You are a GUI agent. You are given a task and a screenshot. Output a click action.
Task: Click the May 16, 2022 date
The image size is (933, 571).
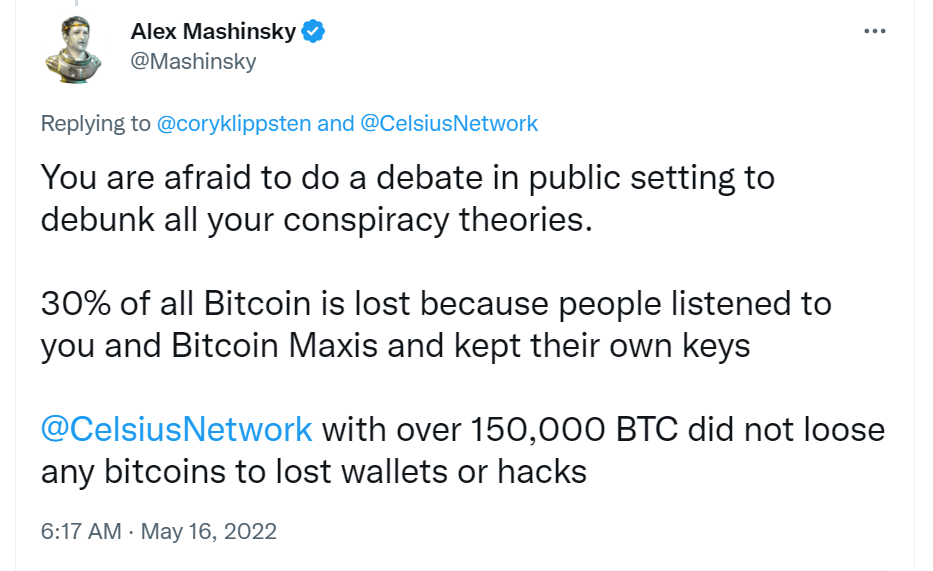[208, 530]
